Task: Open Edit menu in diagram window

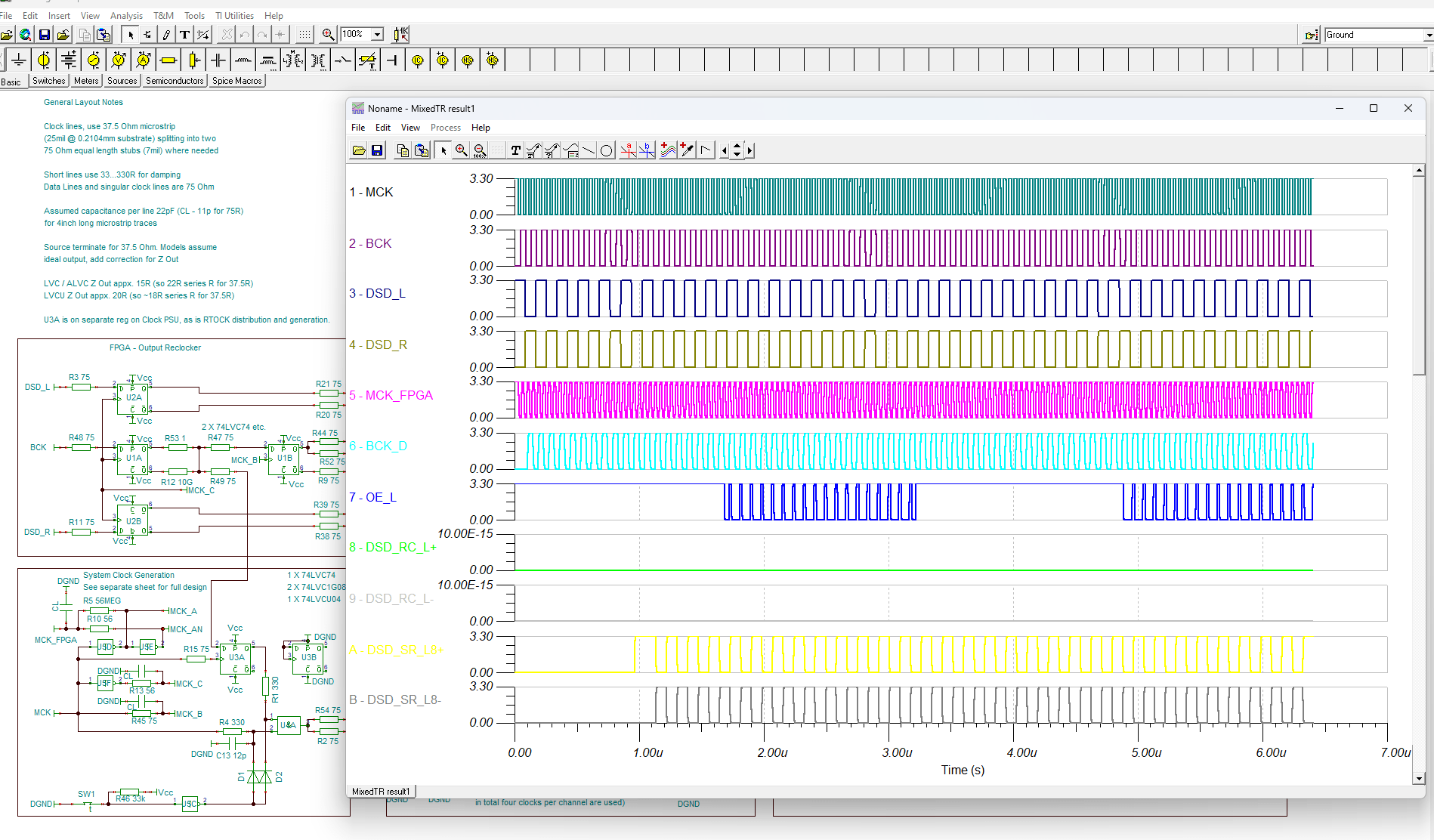Action: click(383, 128)
